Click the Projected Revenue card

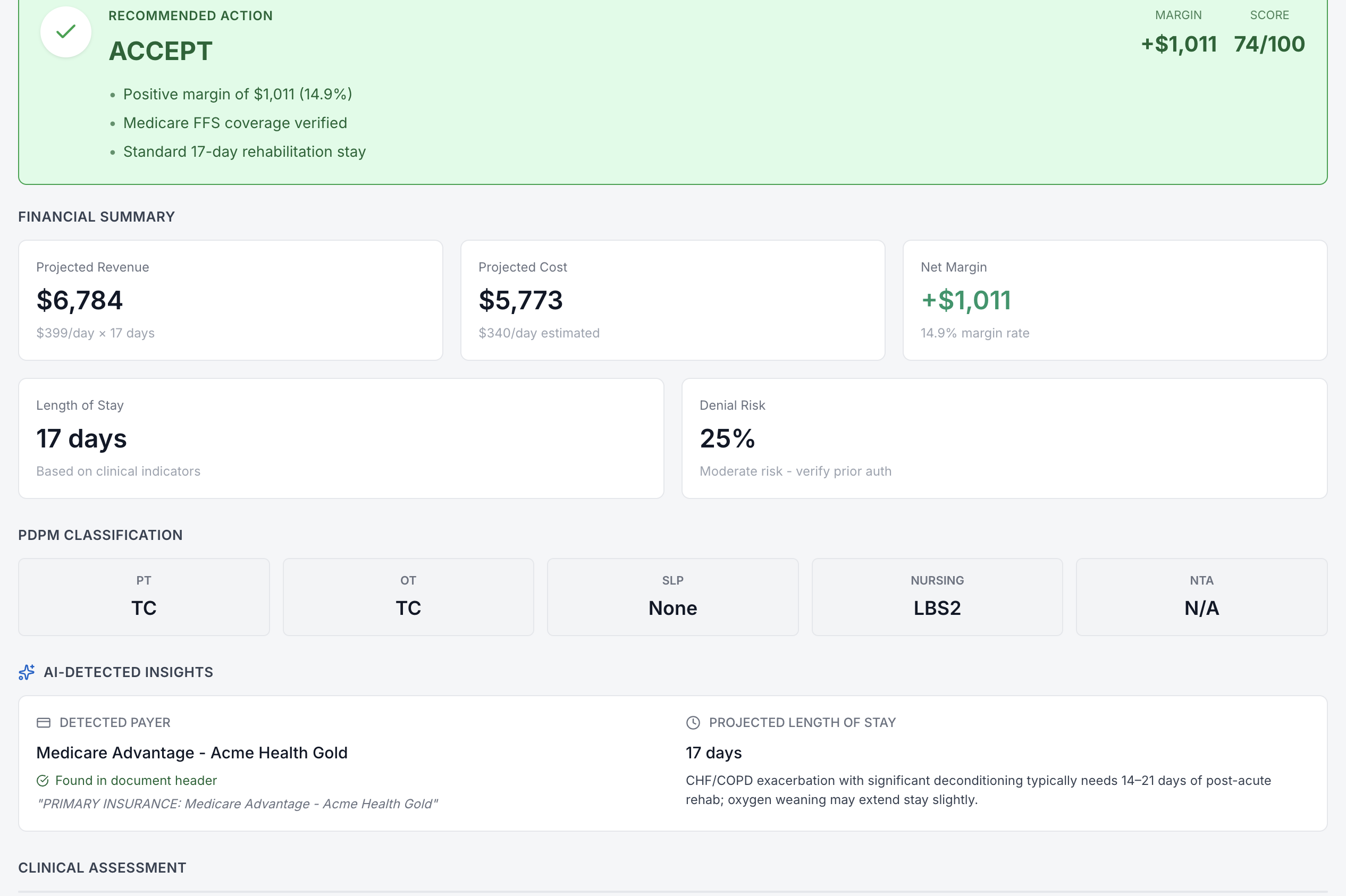pos(230,300)
